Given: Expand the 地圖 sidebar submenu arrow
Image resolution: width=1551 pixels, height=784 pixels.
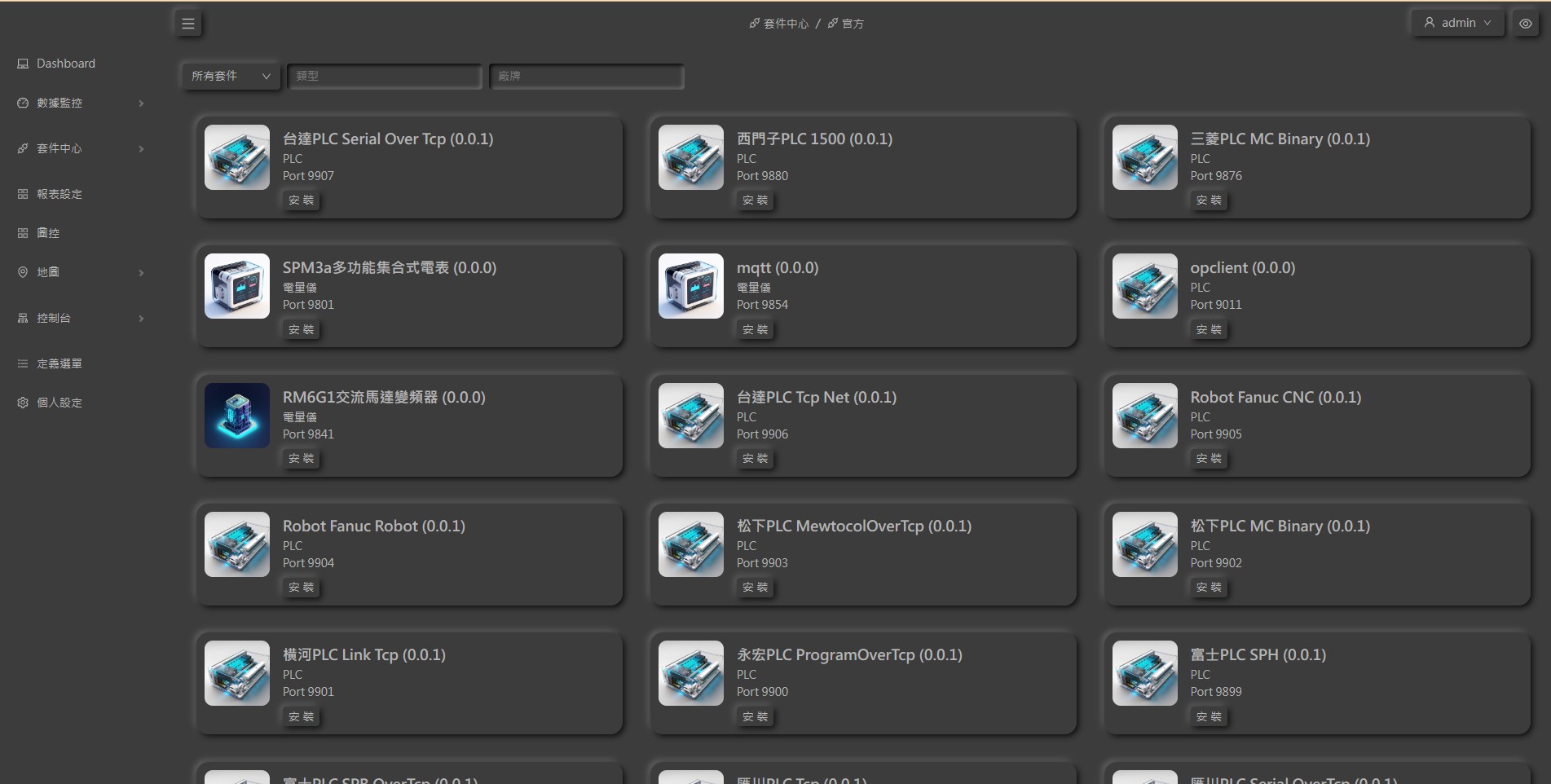Looking at the screenshot, I should point(142,273).
